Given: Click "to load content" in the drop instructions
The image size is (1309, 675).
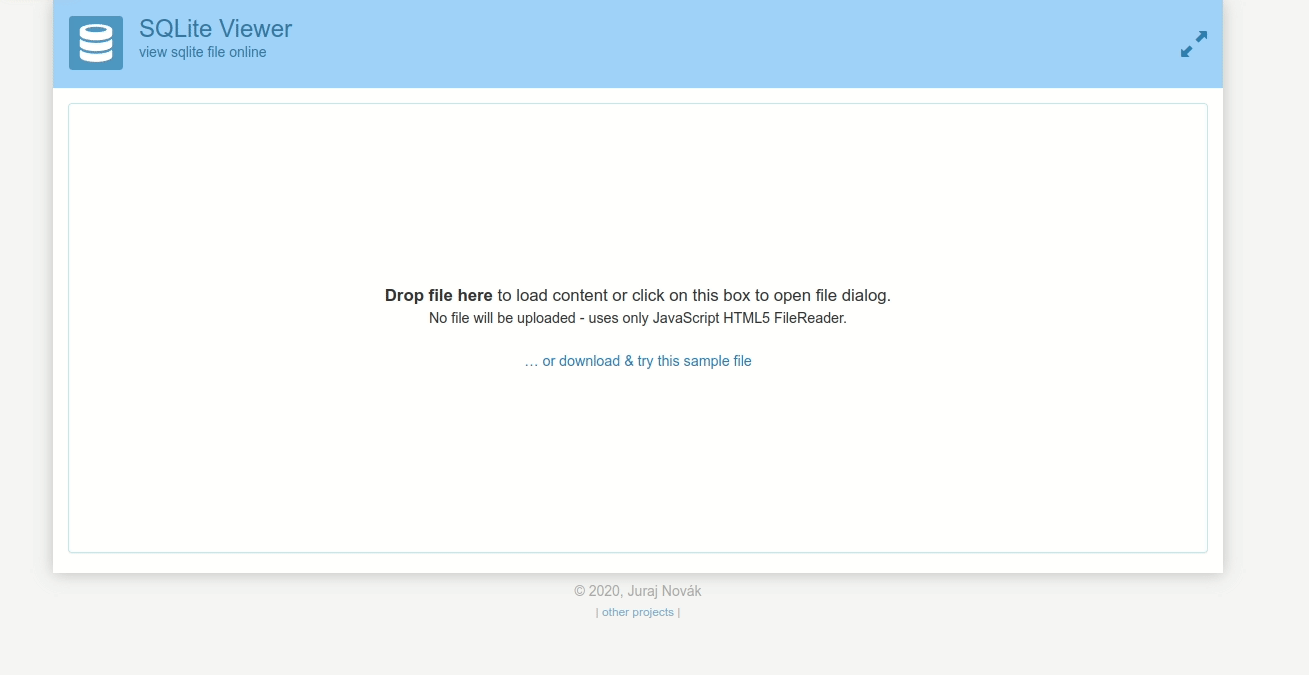Looking at the screenshot, I should coord(552,296).
